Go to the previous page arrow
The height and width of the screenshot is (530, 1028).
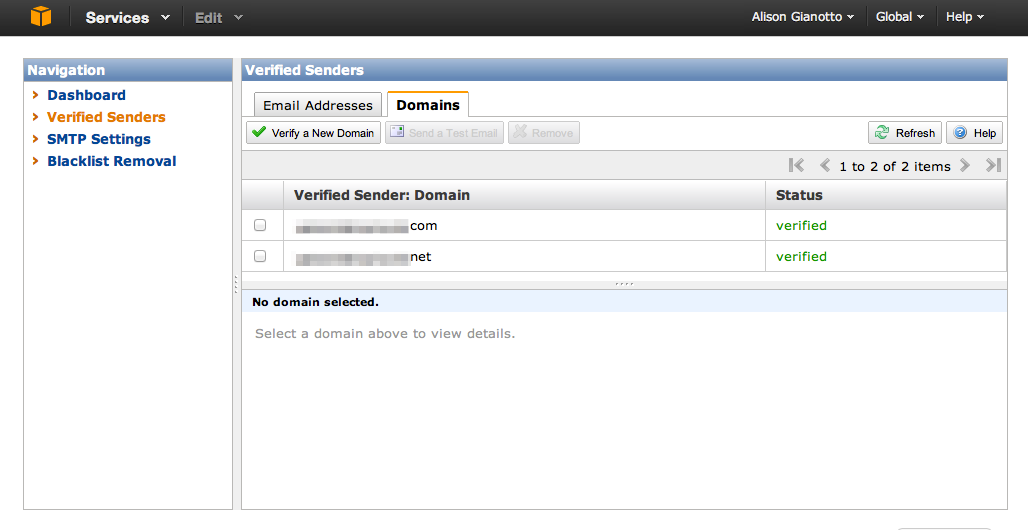825,165
